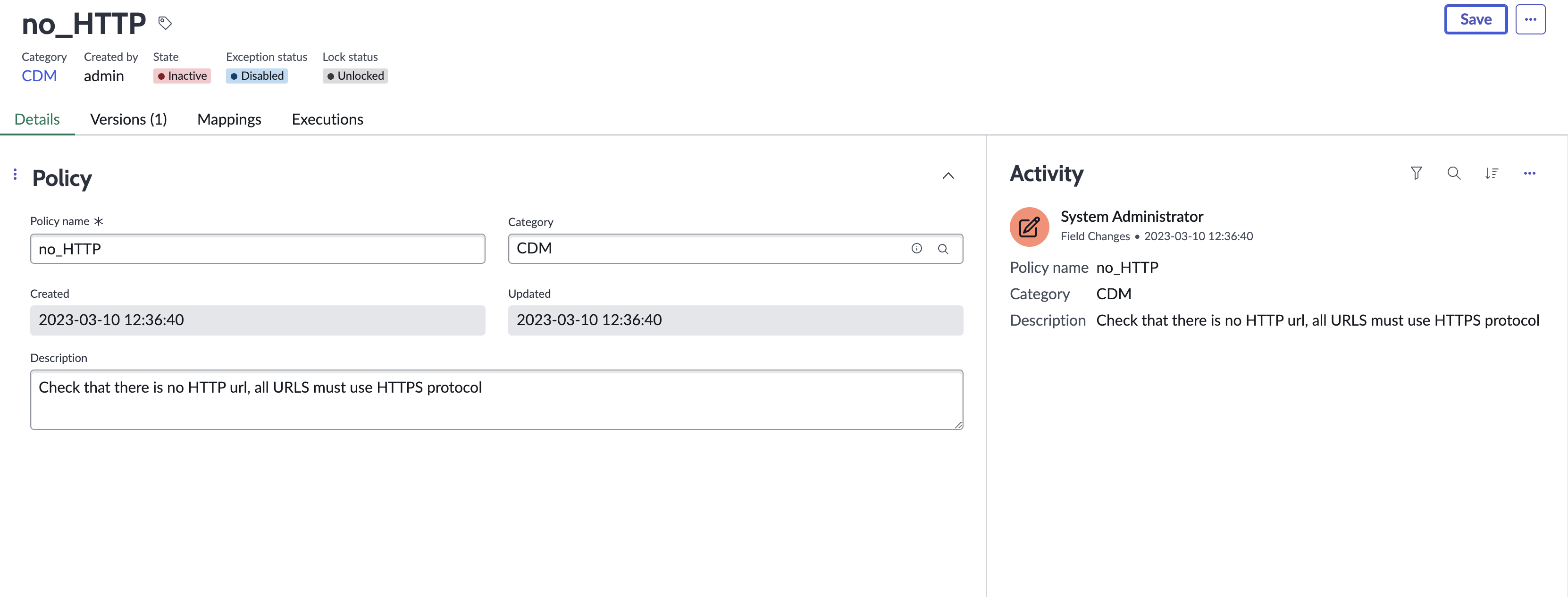View the Executions tab
1568x597 pixels.
(x=327, y=119)
